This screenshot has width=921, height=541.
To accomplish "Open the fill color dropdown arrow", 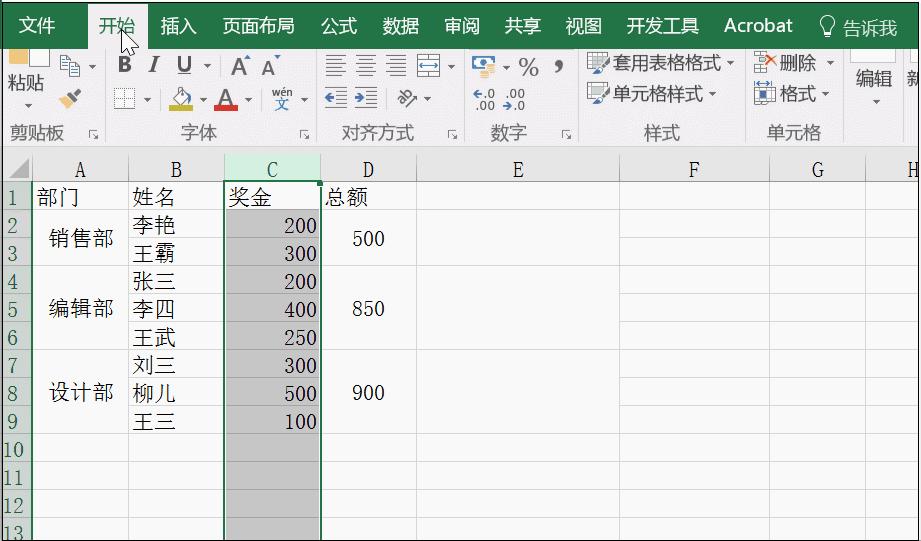I will click(x=203, y=100).
